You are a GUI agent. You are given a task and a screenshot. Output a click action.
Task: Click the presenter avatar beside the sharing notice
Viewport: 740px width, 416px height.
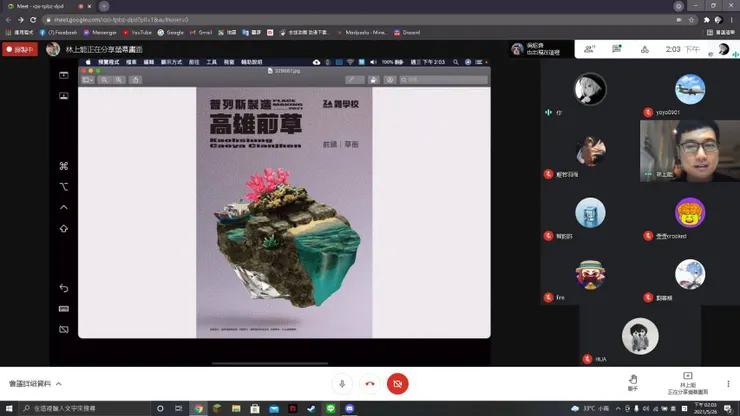click(x=53, y=49)
